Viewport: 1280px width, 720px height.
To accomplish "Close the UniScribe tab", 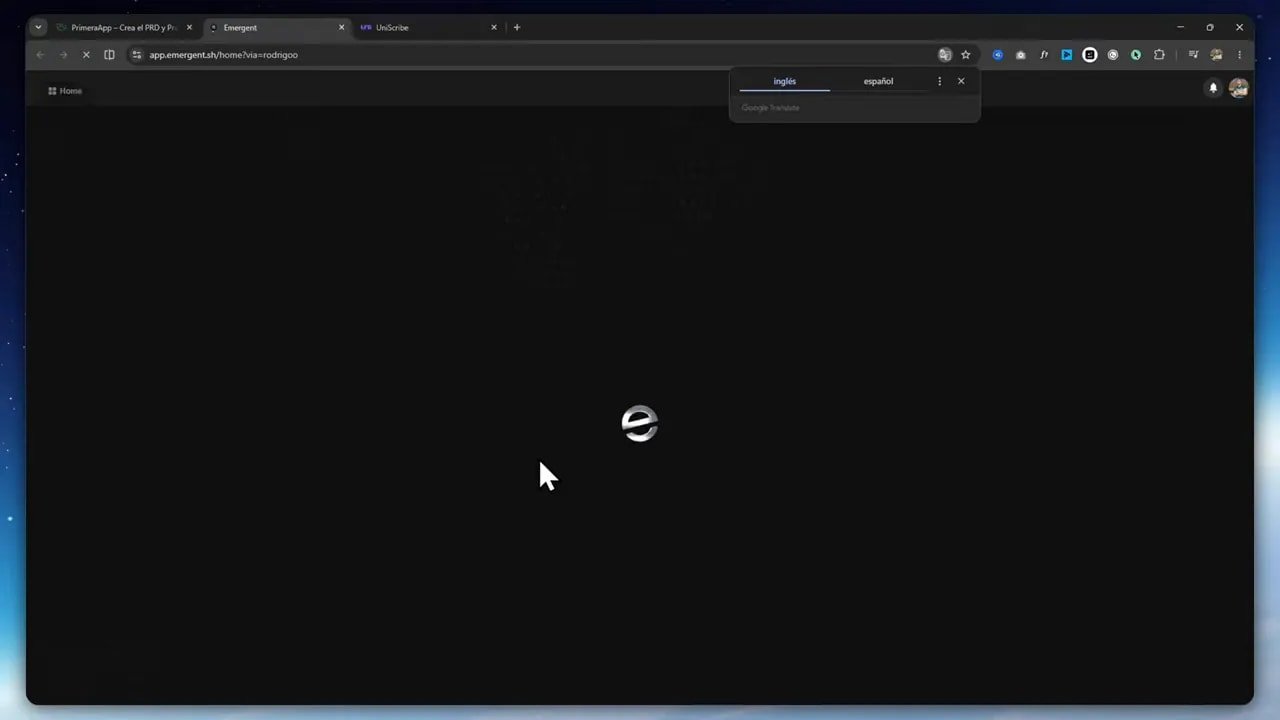I will [494, 28].
